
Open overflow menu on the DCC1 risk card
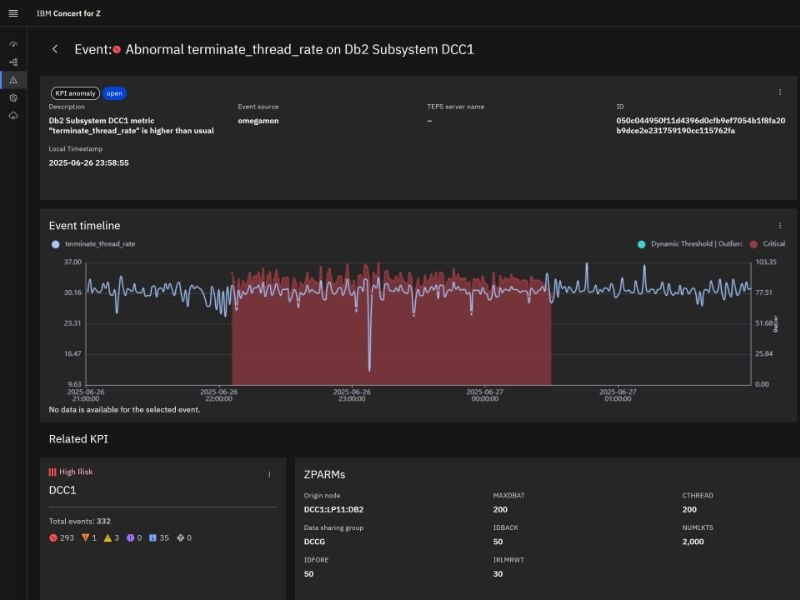(269, 474)
